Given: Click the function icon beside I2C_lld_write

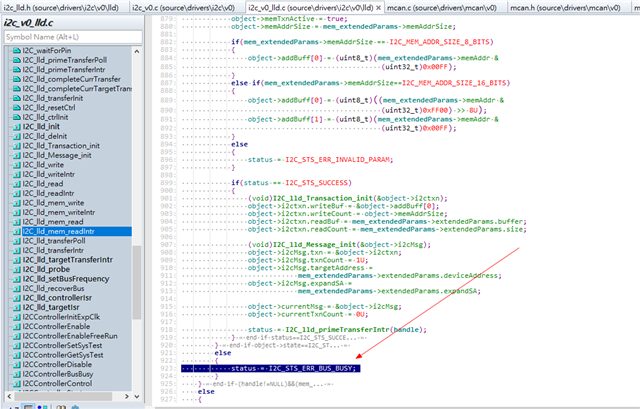Looking at the screenshot, I should 17,165.
